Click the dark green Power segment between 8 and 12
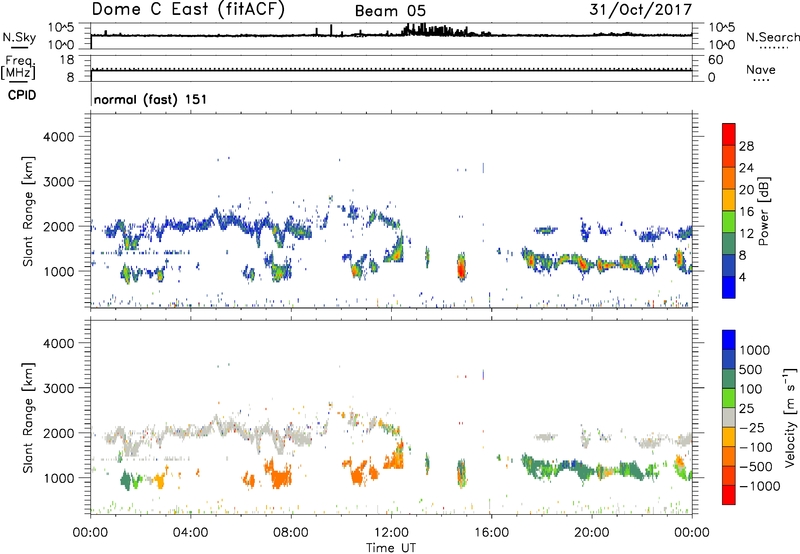 click(729, 244)
